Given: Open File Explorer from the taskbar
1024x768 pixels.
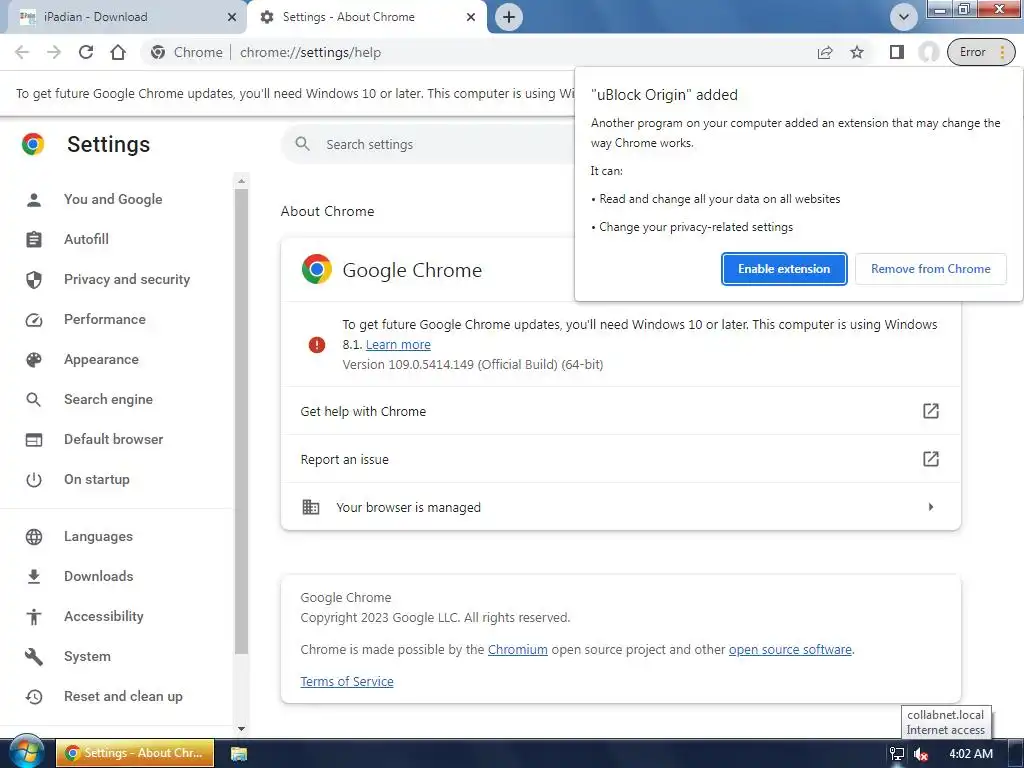Looking at the screenshot, I should (239, 754).
